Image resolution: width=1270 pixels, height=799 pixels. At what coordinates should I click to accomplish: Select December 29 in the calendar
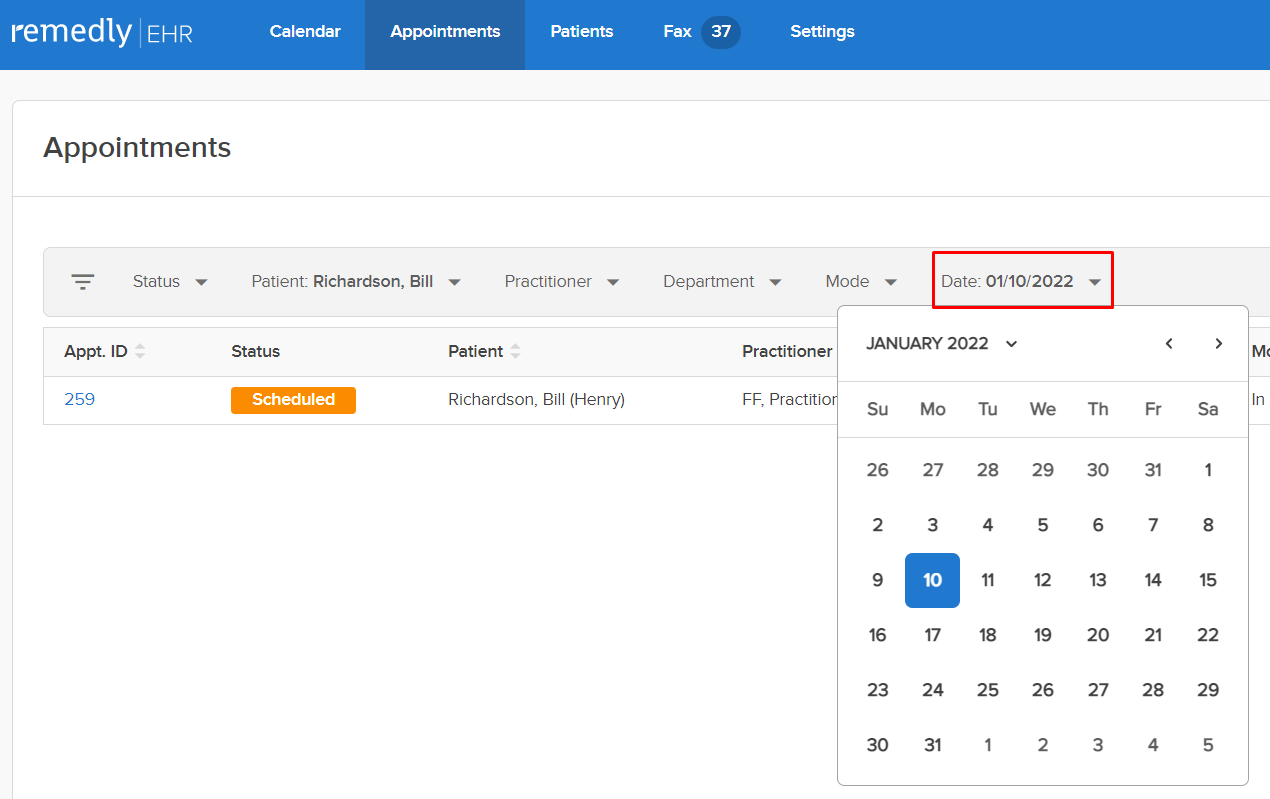(x=1043, y=470)
